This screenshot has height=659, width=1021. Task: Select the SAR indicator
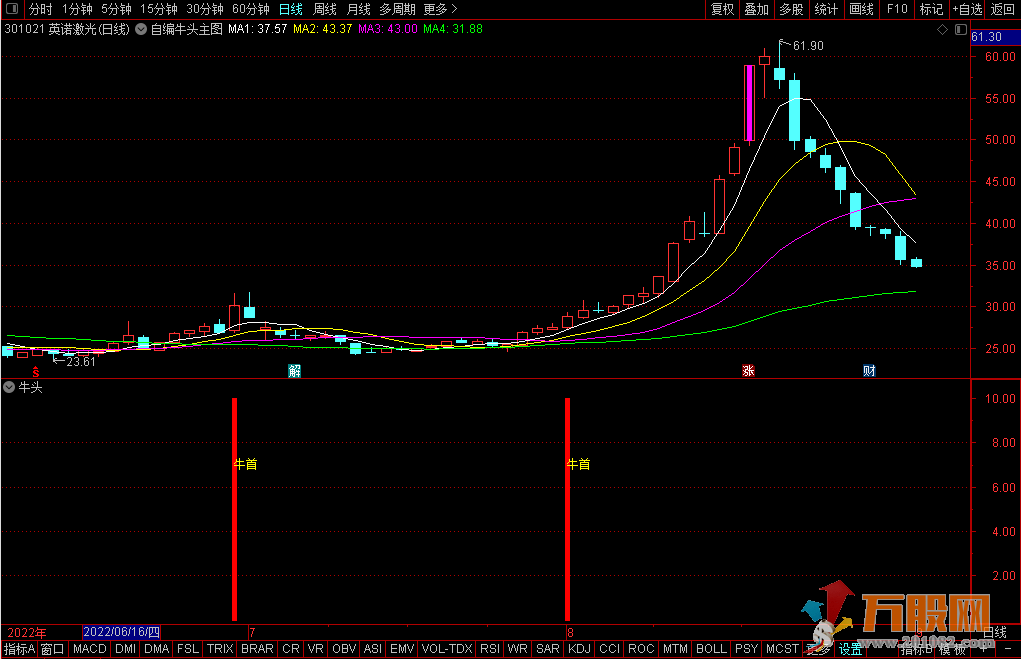pyautogui.click(x=548, y=649)
